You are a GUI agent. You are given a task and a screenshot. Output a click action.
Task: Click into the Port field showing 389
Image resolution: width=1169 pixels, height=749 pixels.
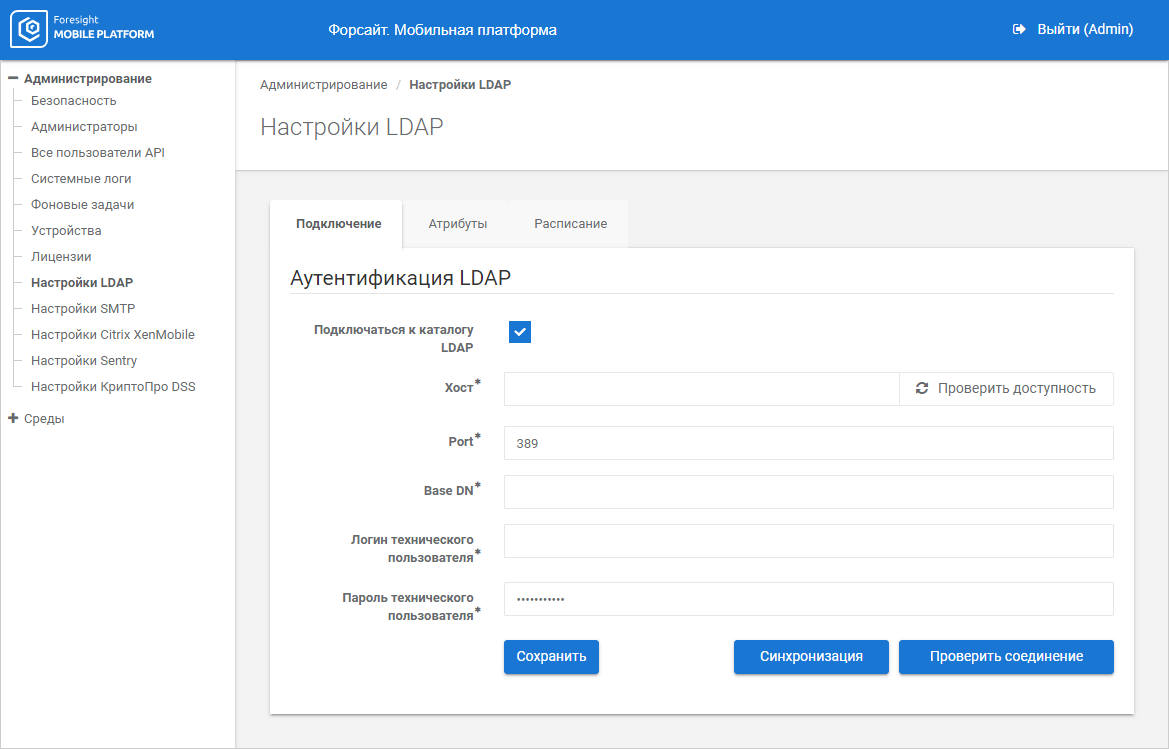(x=808, y=443)
